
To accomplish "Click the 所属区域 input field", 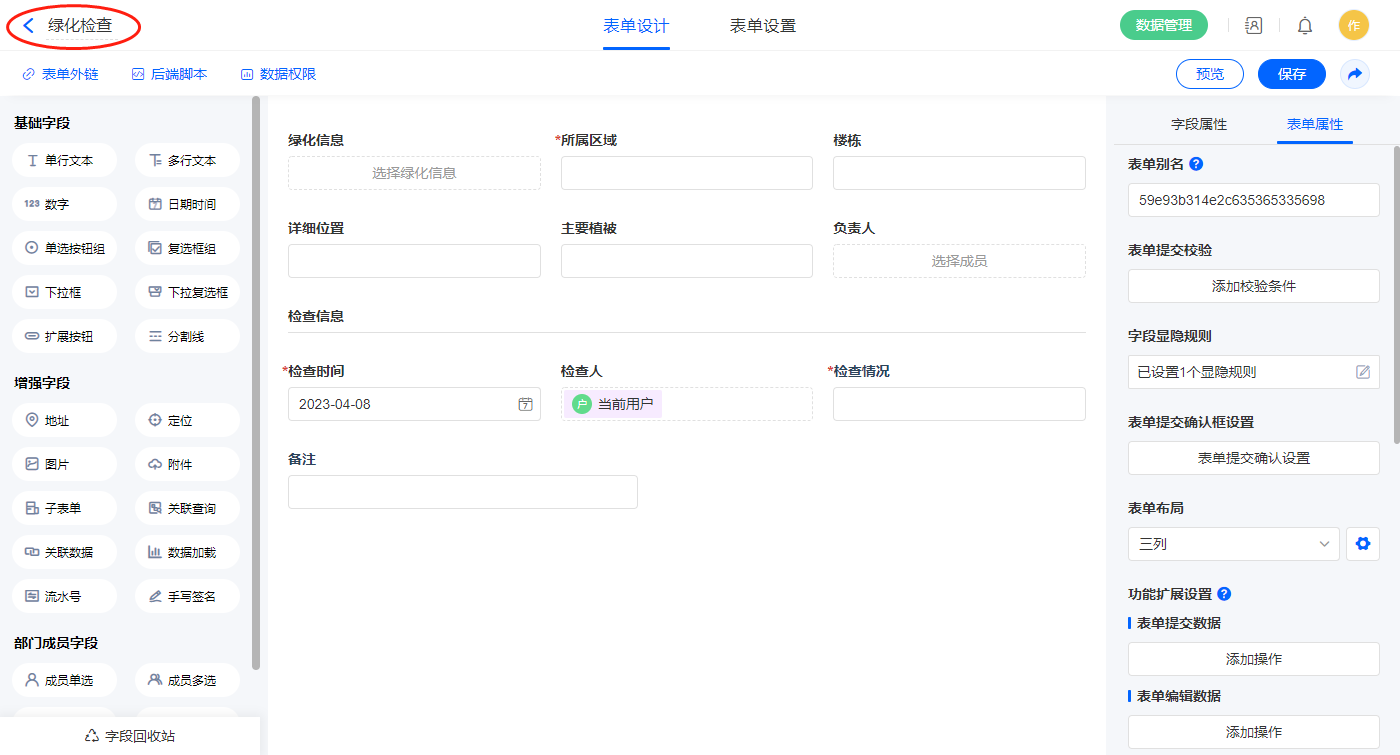I will (x=686, y=173).
